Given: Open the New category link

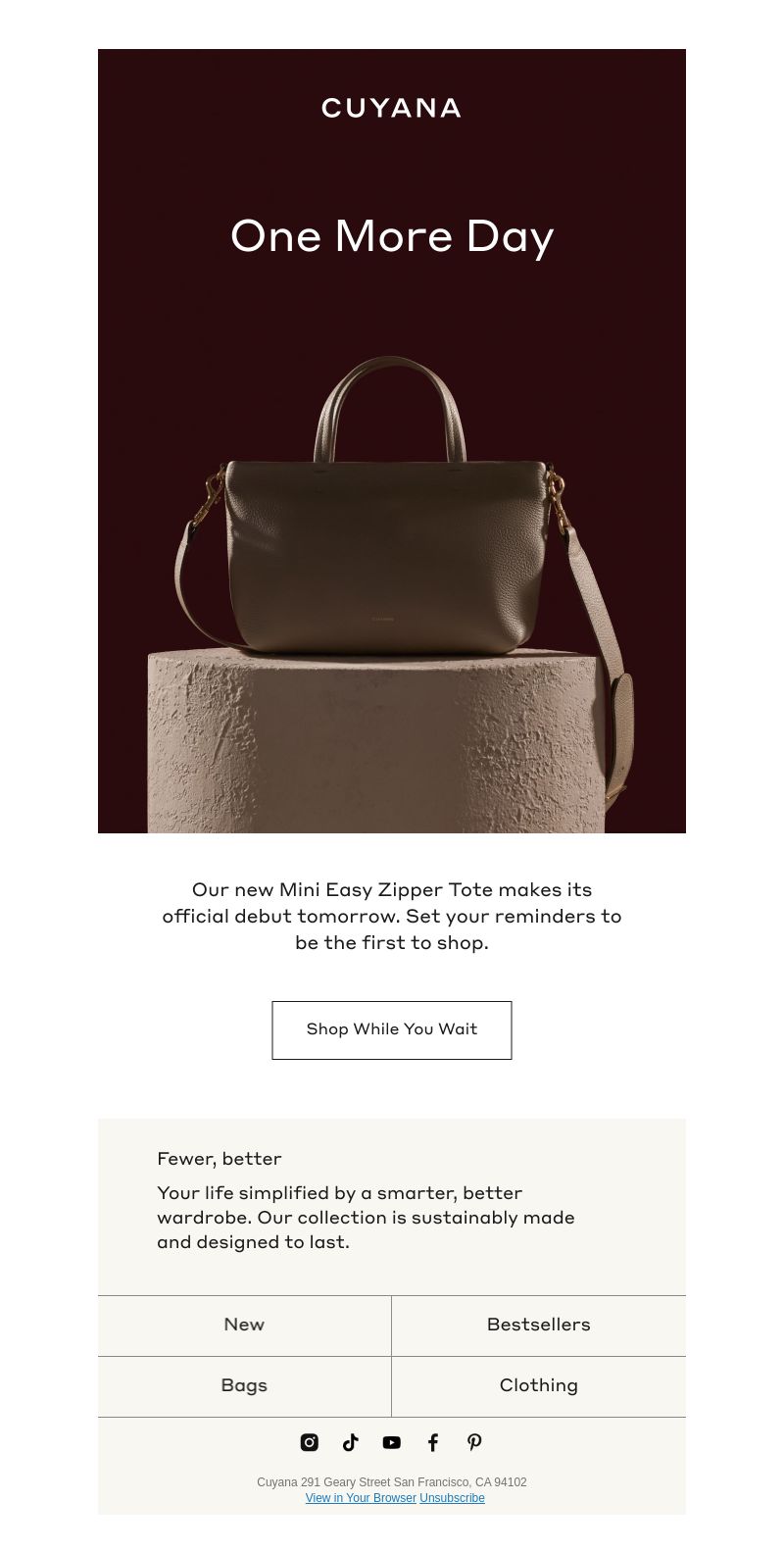Looking at the screenshot, I should coord(244,1325).
